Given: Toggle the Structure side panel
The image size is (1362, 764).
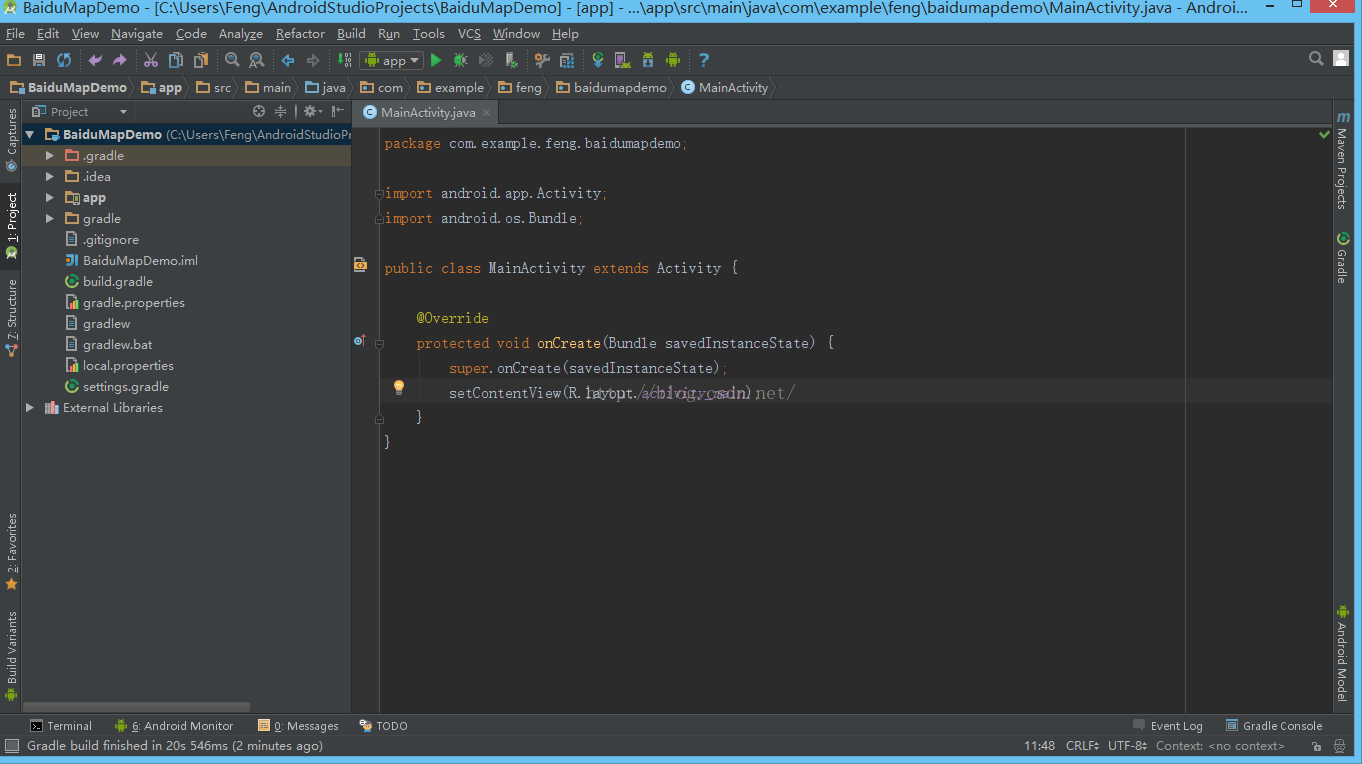Looking at the screenshot, I should (x=11, y=319).
